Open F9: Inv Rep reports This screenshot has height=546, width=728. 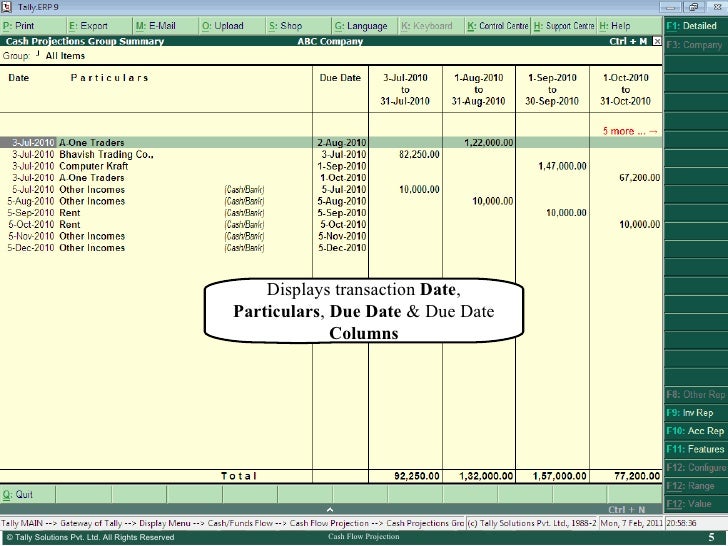[696, 413]
